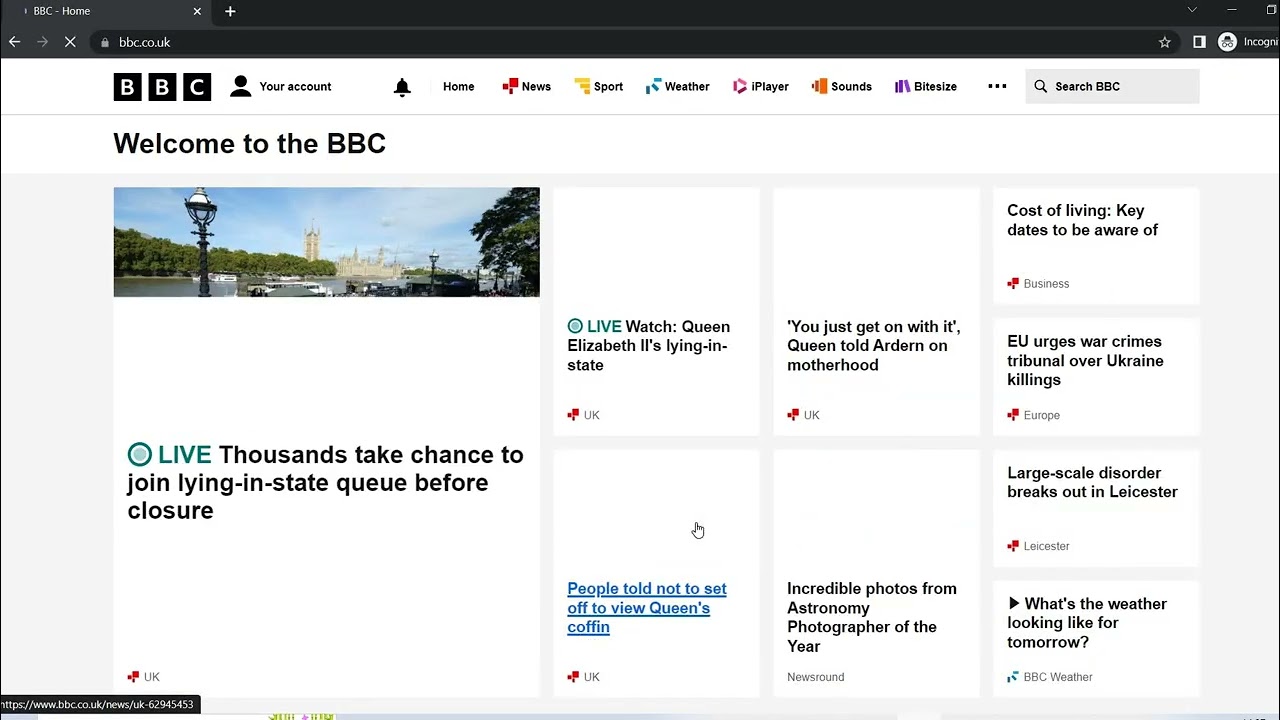Stop the page loading in the browser toolbar

click(x=70, y=42)
